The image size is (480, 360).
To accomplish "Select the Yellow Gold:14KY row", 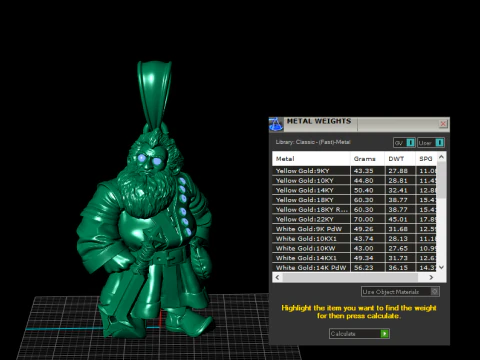I will coord(354,190).
